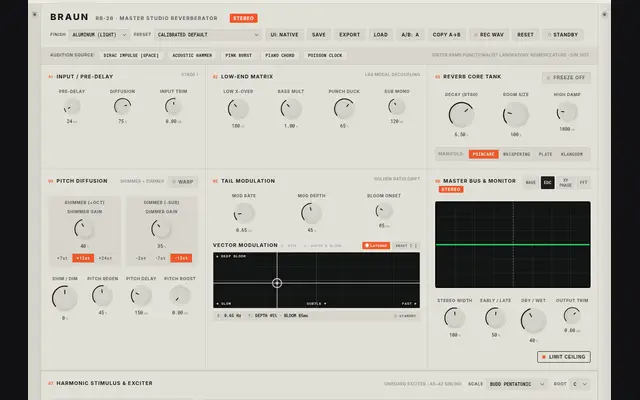Select the Klangdom manifold tab
This screenshot has height=400, width=640.
(572, 154)
